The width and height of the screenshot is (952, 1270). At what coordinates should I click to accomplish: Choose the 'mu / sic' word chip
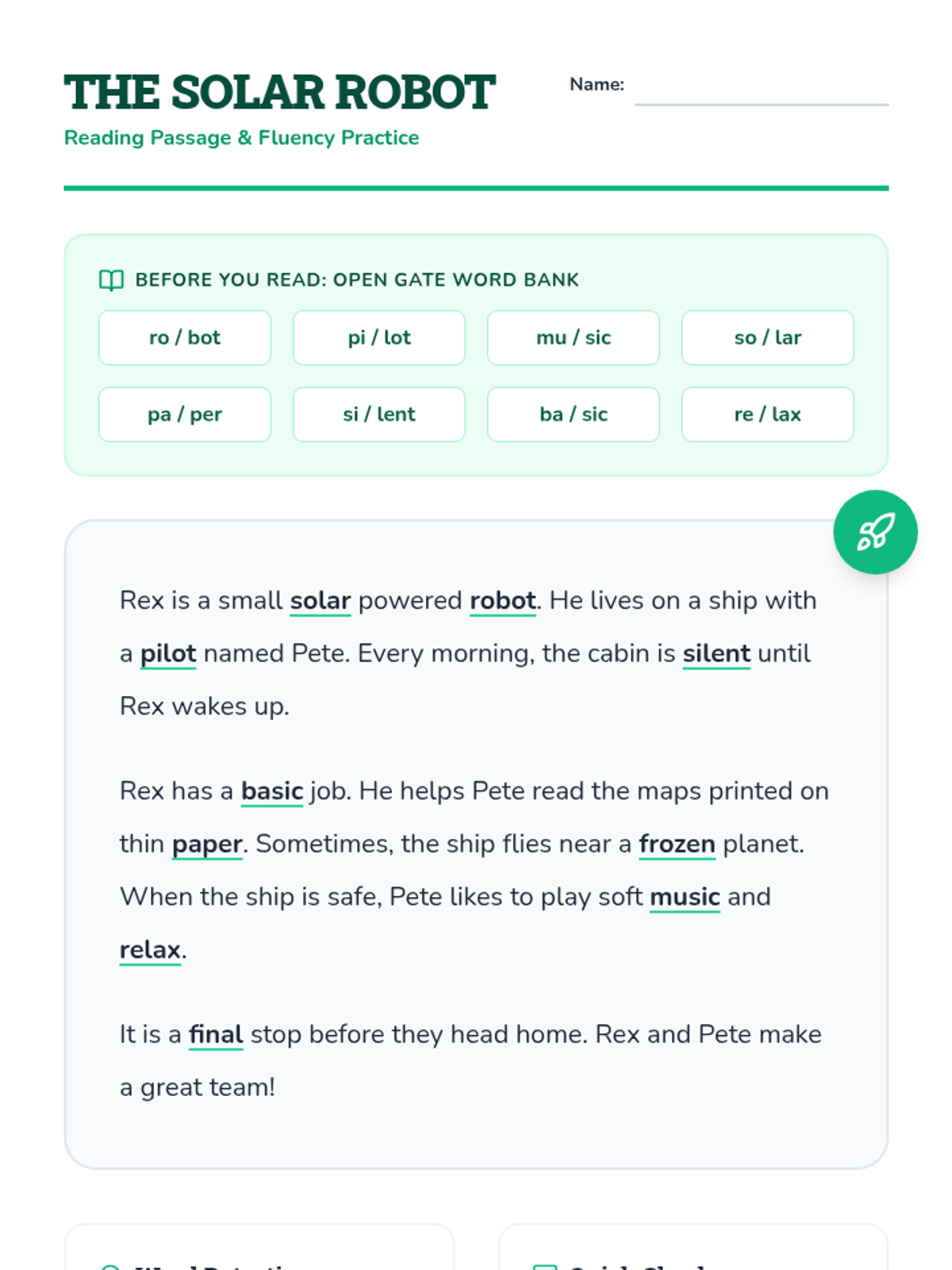tap(574, 337)
